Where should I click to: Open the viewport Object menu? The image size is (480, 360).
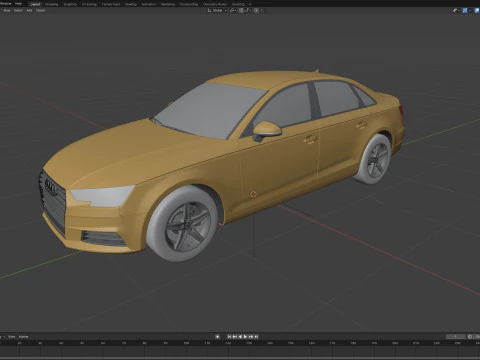pos(40,10)
